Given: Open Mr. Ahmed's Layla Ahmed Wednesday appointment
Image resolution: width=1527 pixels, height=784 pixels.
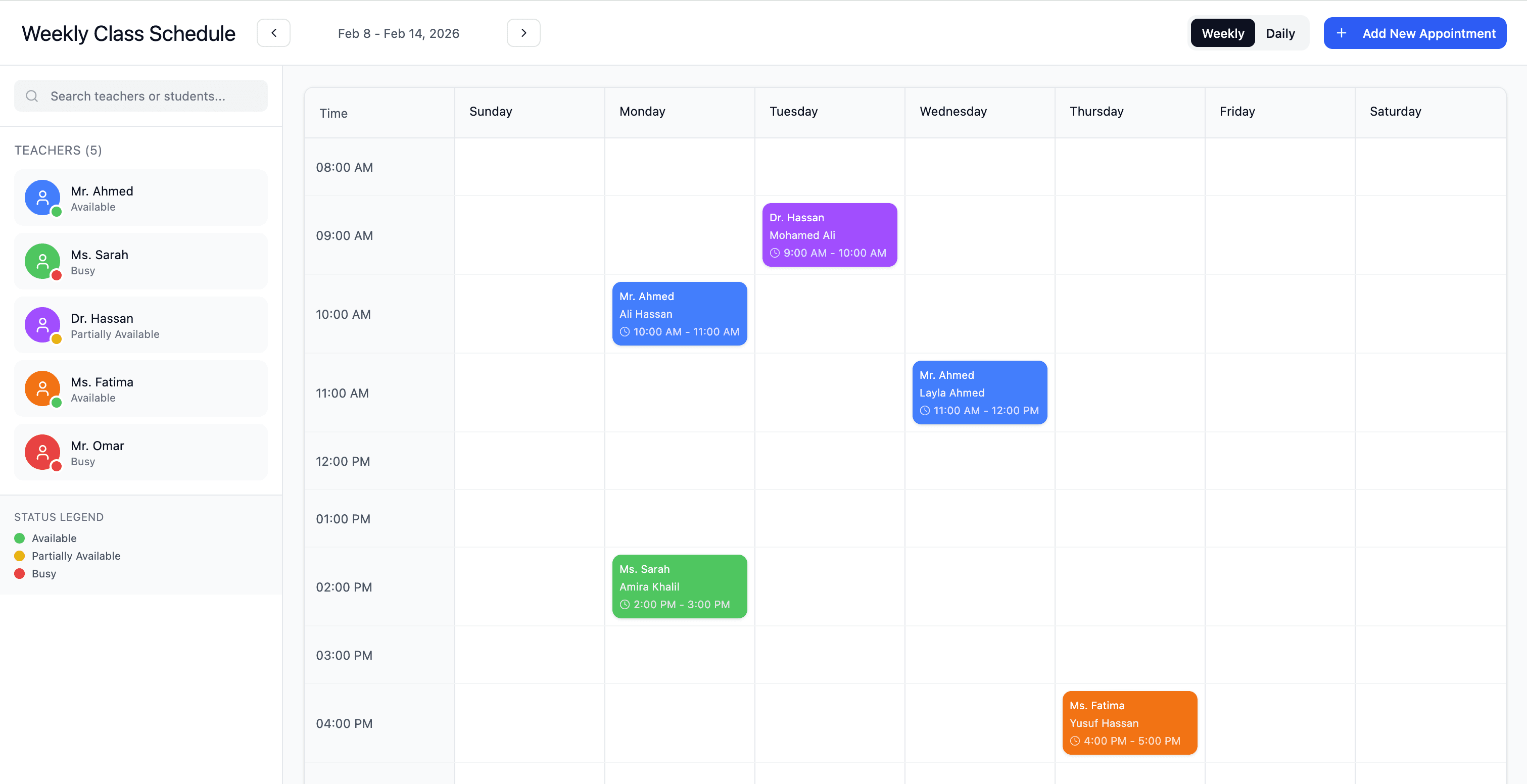Looking at the screenshot, I should point(979,393).
